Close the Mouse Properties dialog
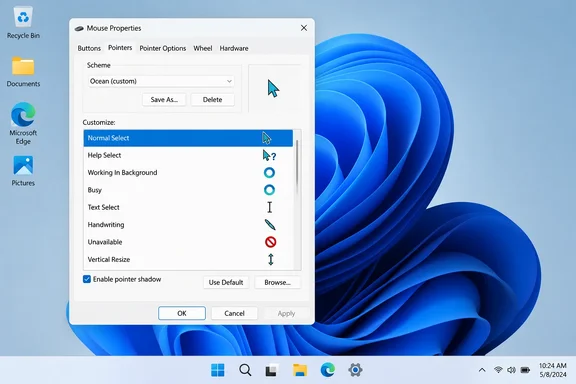Image resolution: width=576 pixels, height=384 pixels. pos(304,28)
